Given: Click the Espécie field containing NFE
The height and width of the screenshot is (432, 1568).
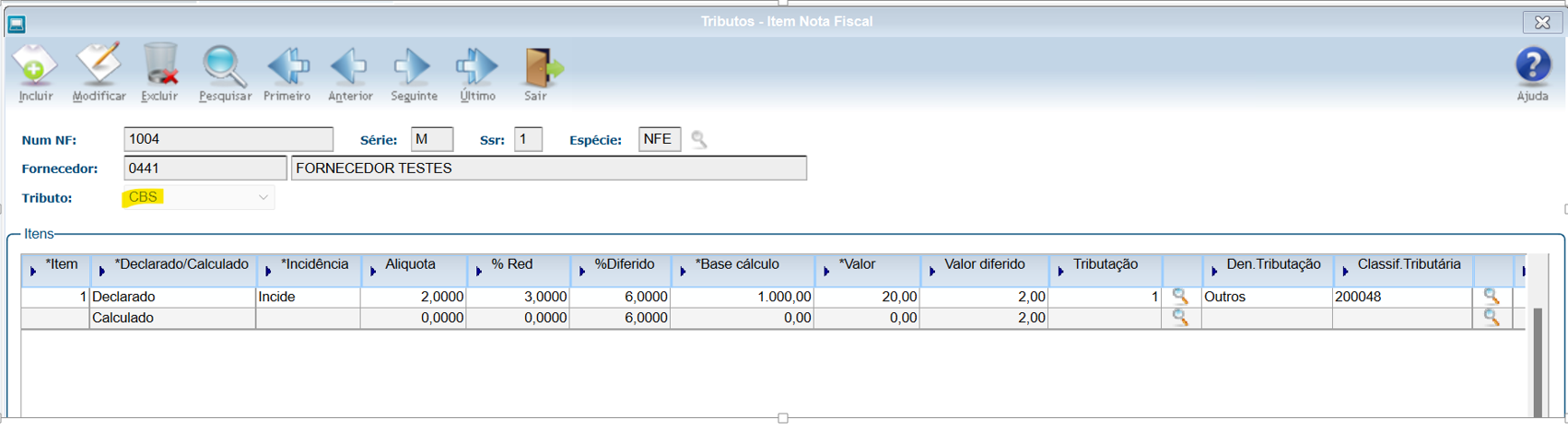Looking at the screenshot, I should pyautogui.click(x=660, y=139).
